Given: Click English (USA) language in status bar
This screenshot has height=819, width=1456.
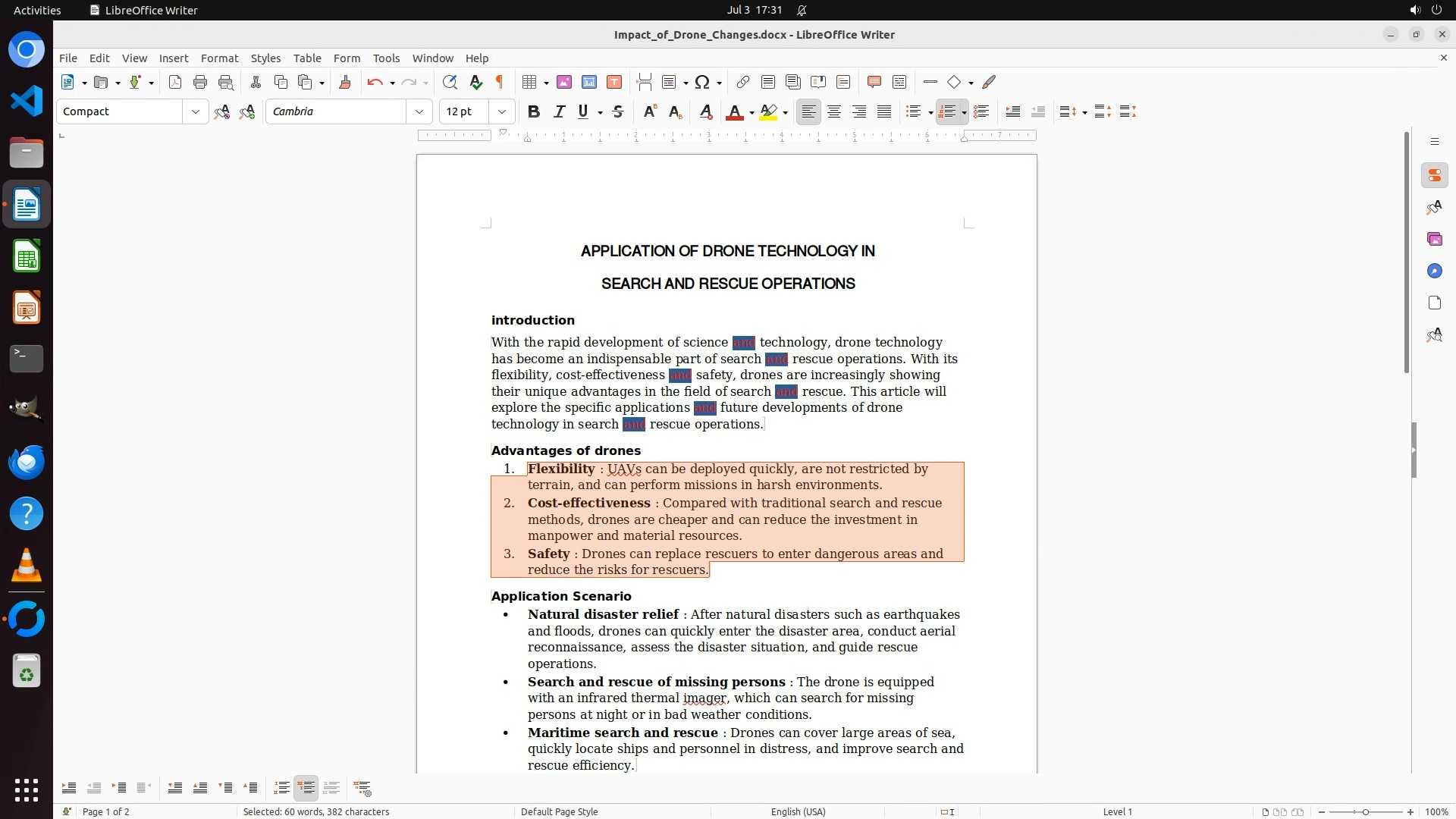Looking at the screenshot, I should point(798,811).
